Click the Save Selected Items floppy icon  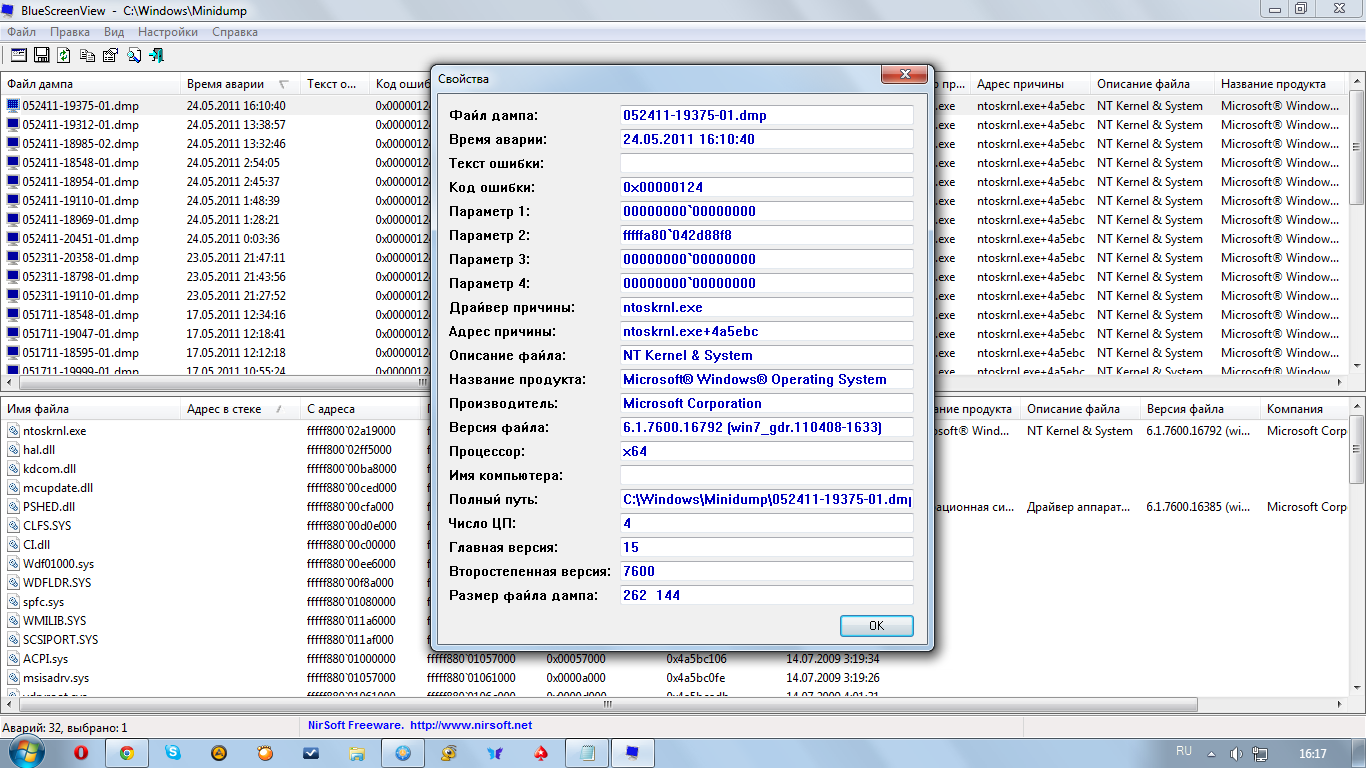42,55
